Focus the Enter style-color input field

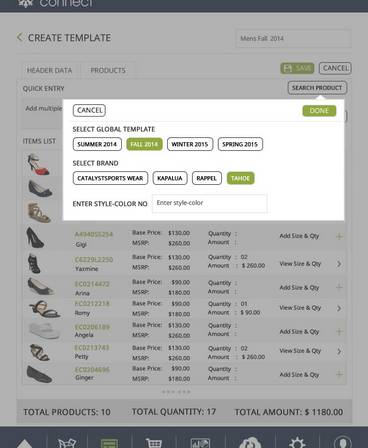coord(210,203)
